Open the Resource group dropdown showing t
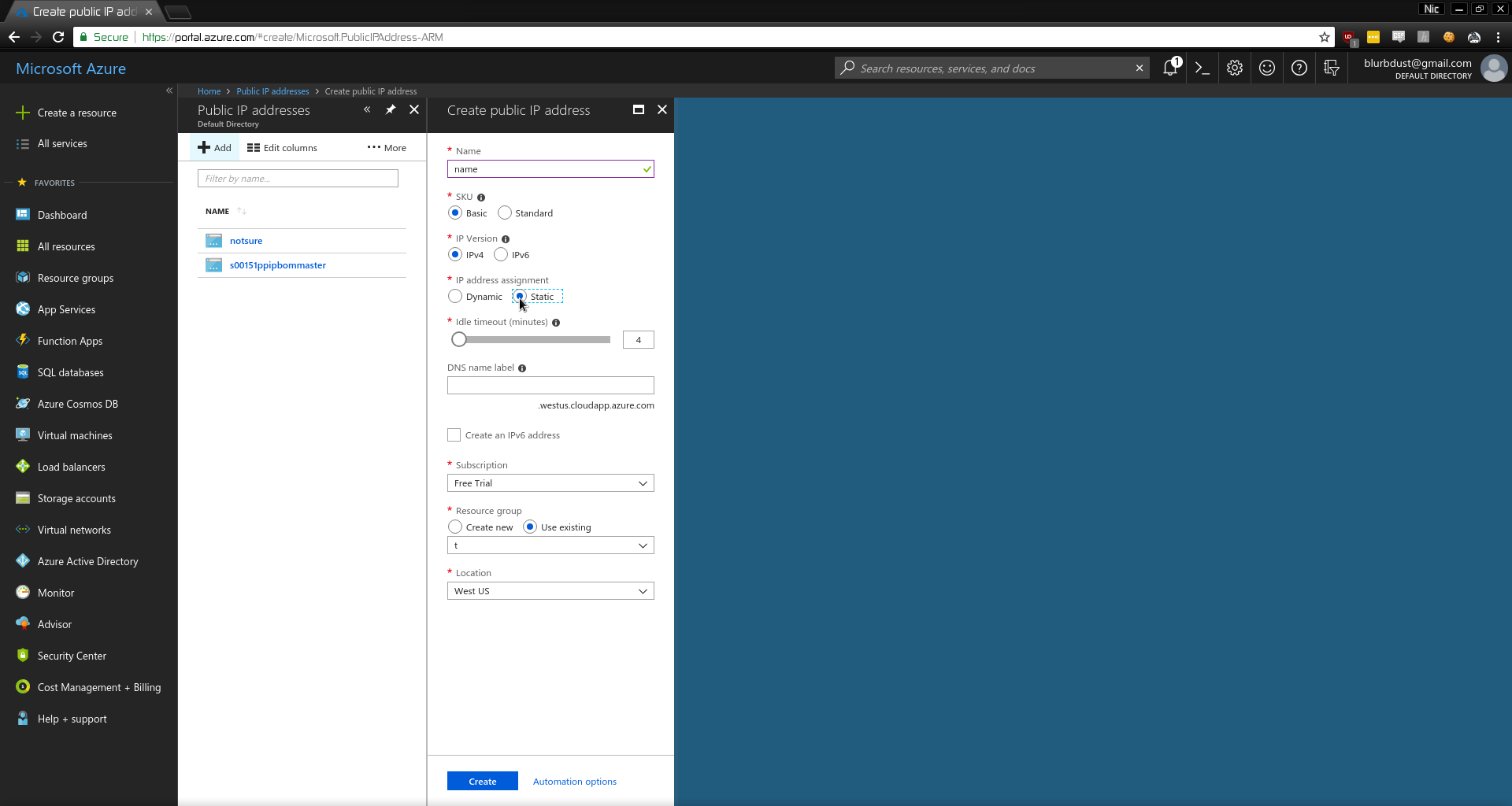The image size is (1512, 806). pos(550,545)
